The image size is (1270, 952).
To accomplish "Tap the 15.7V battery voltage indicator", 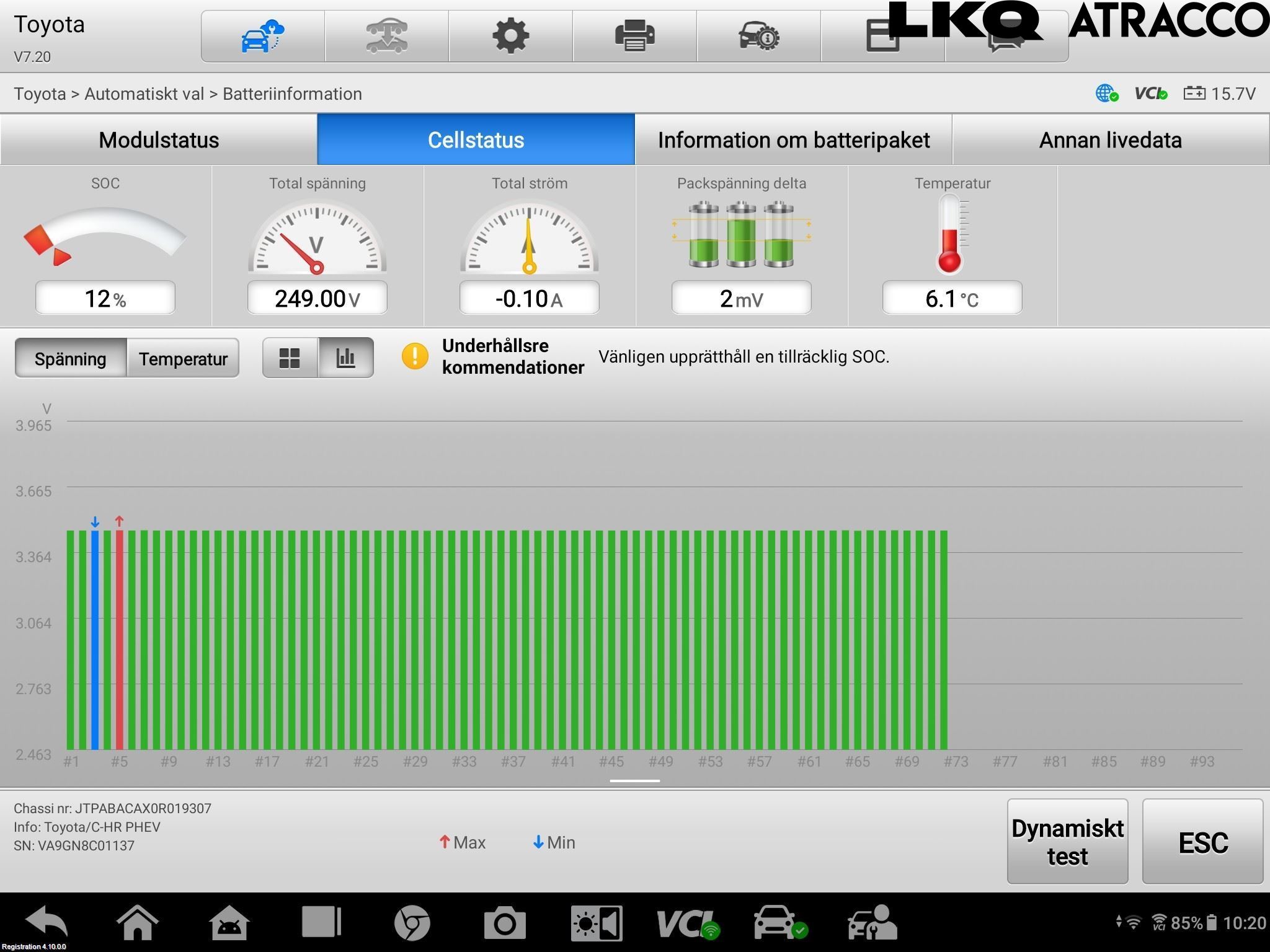I will click(1219, 94).
